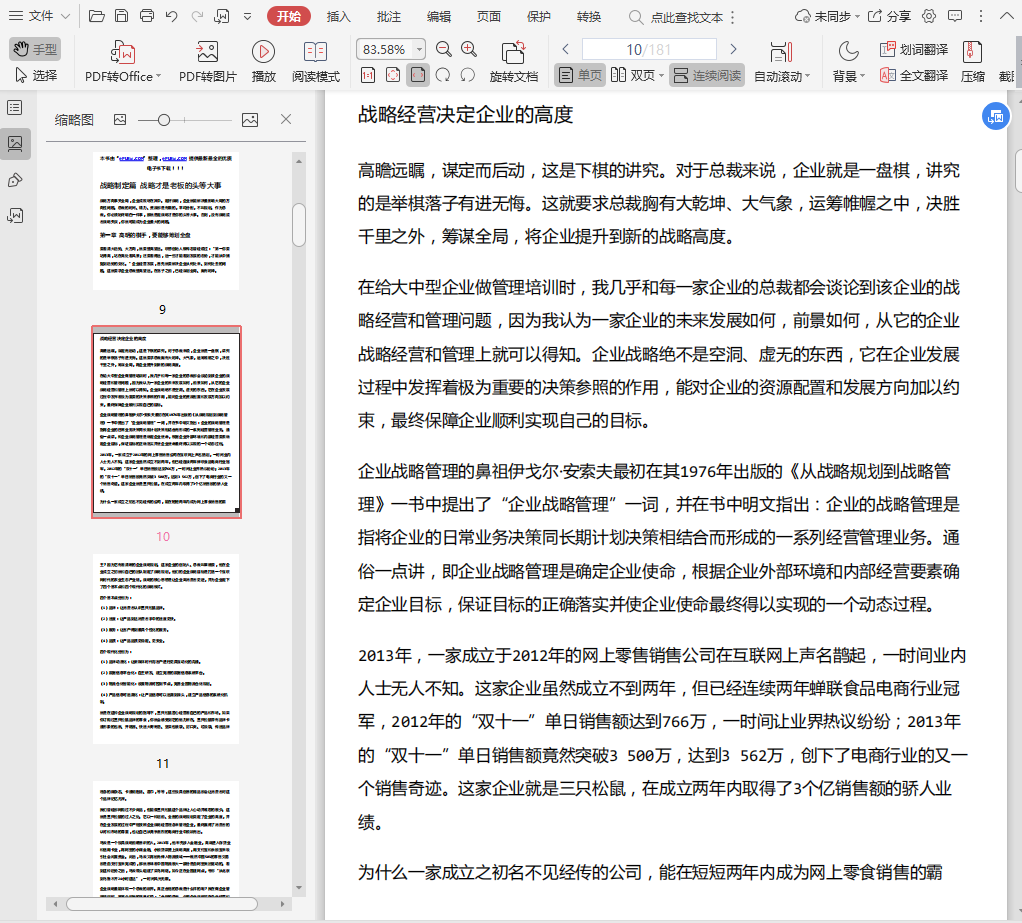Click the 分享 share button
Image resolution: width=1022 pixels, height=923 pixels.
[x=890, y=16]
